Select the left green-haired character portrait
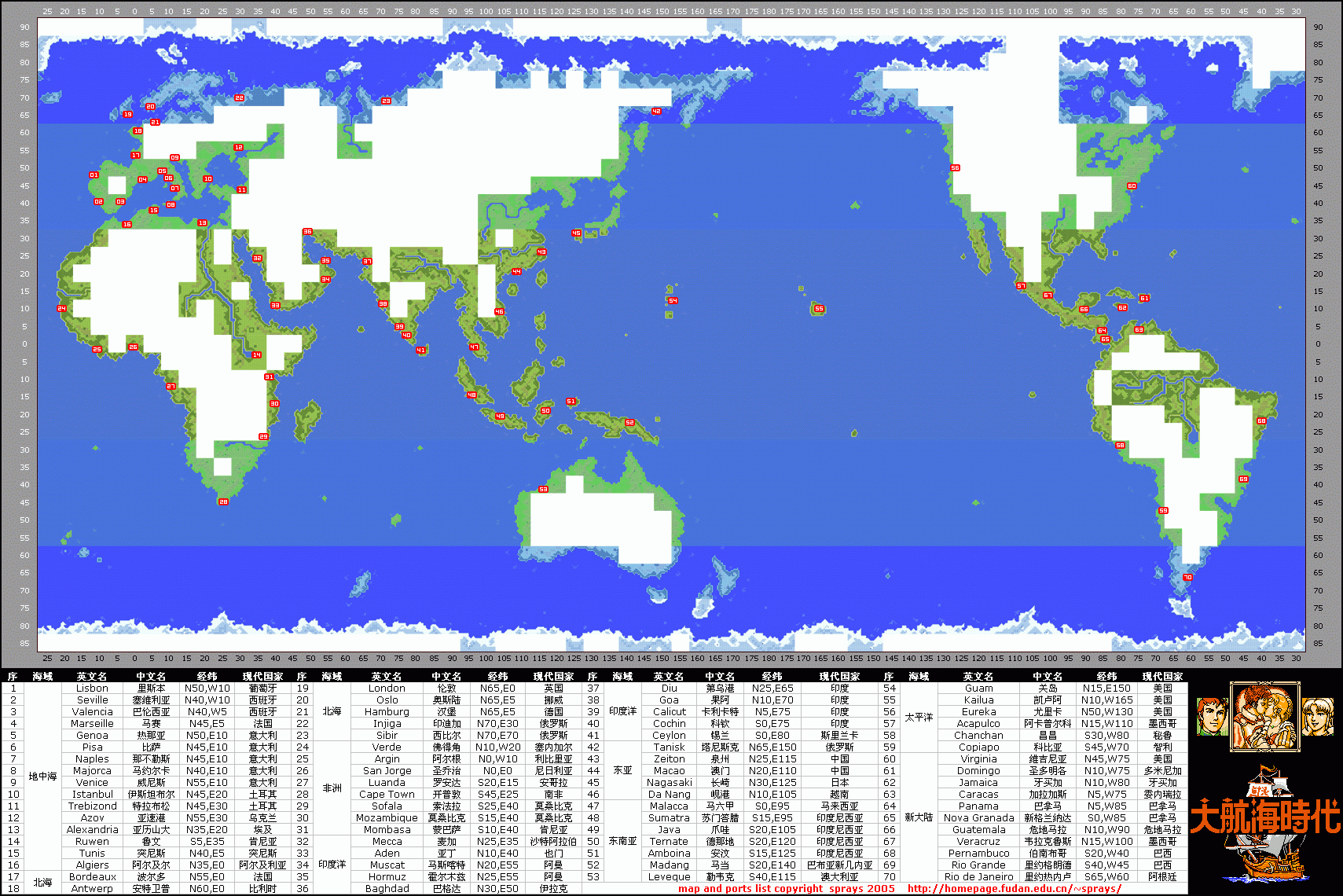The height and width of the screenshot is (896, 1343). [x=1211, y=717]
